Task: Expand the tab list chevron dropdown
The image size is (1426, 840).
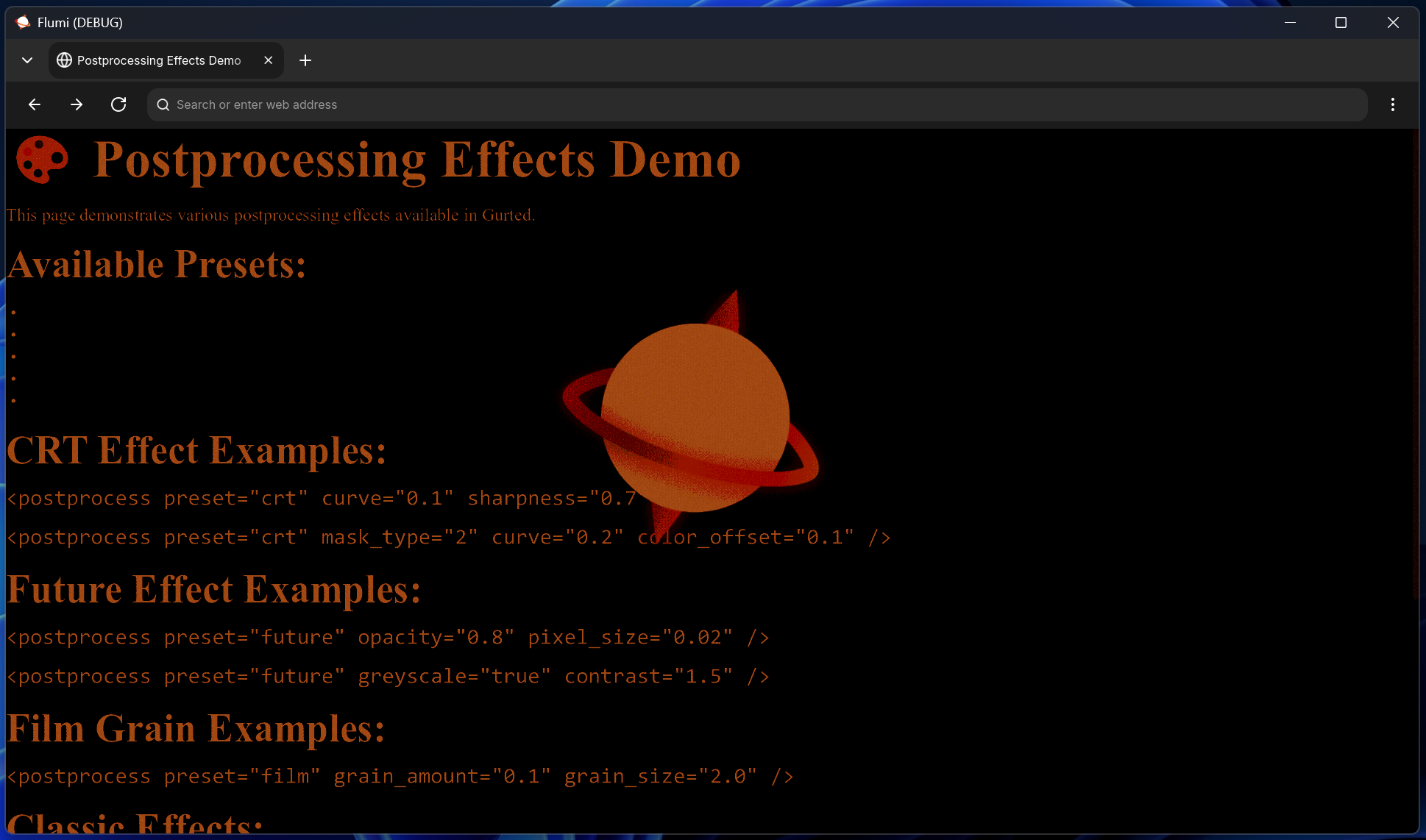Action: tap(27, 60)
